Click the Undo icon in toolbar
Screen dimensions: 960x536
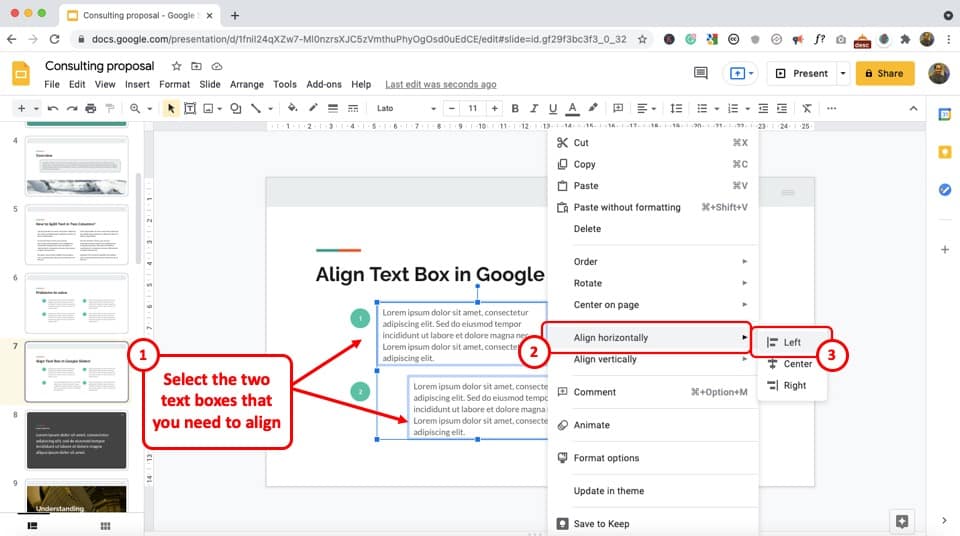point(53,108)
